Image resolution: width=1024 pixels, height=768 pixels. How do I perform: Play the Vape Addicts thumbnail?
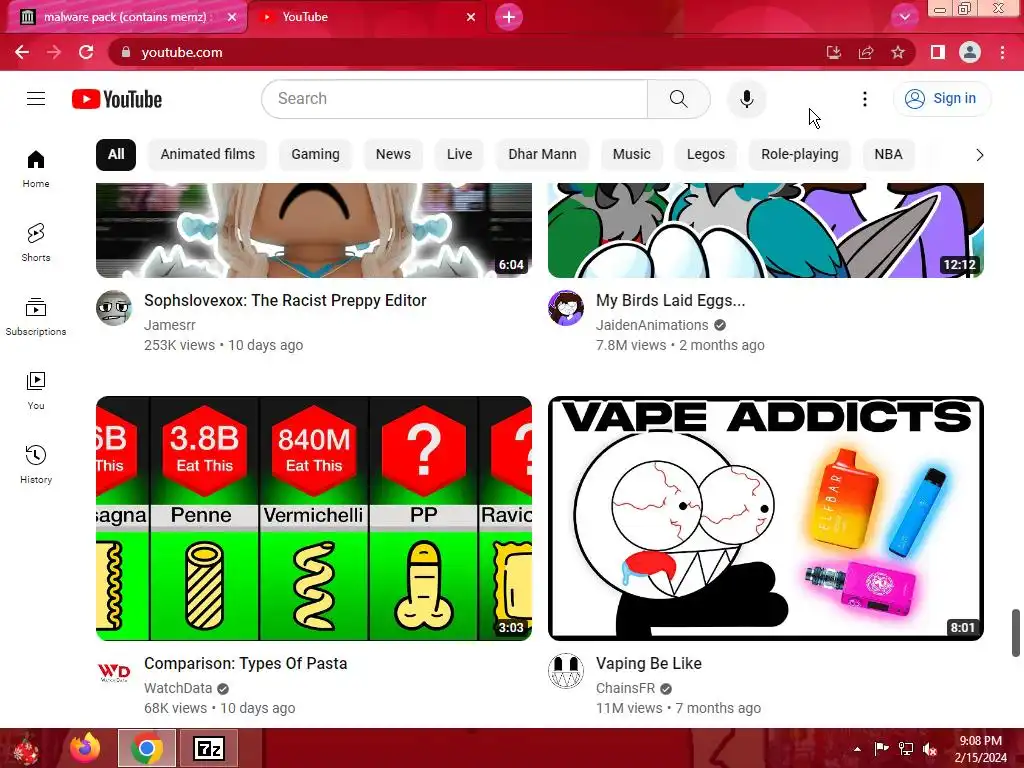(766, 519)
